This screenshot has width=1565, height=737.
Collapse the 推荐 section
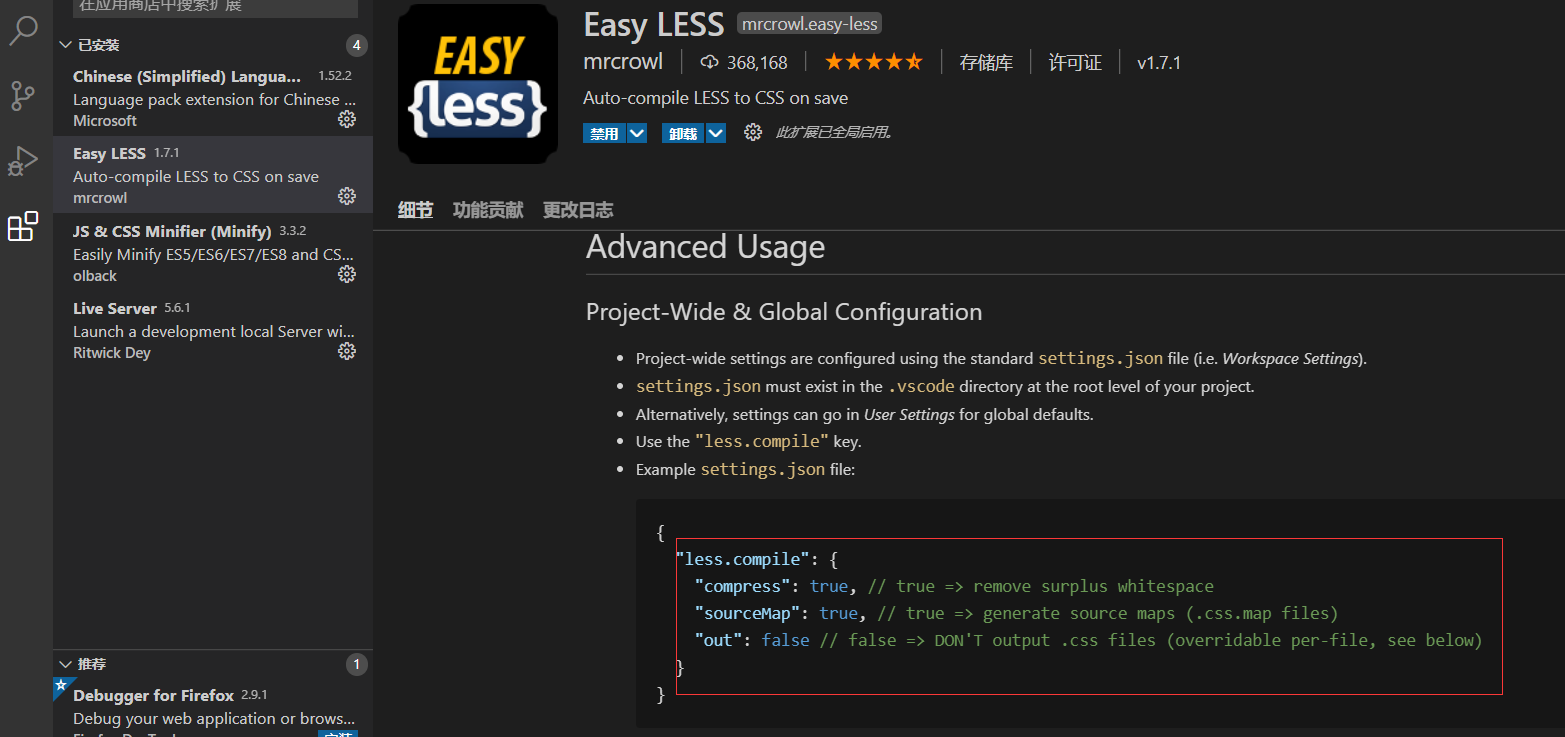(x=66, y=664)
